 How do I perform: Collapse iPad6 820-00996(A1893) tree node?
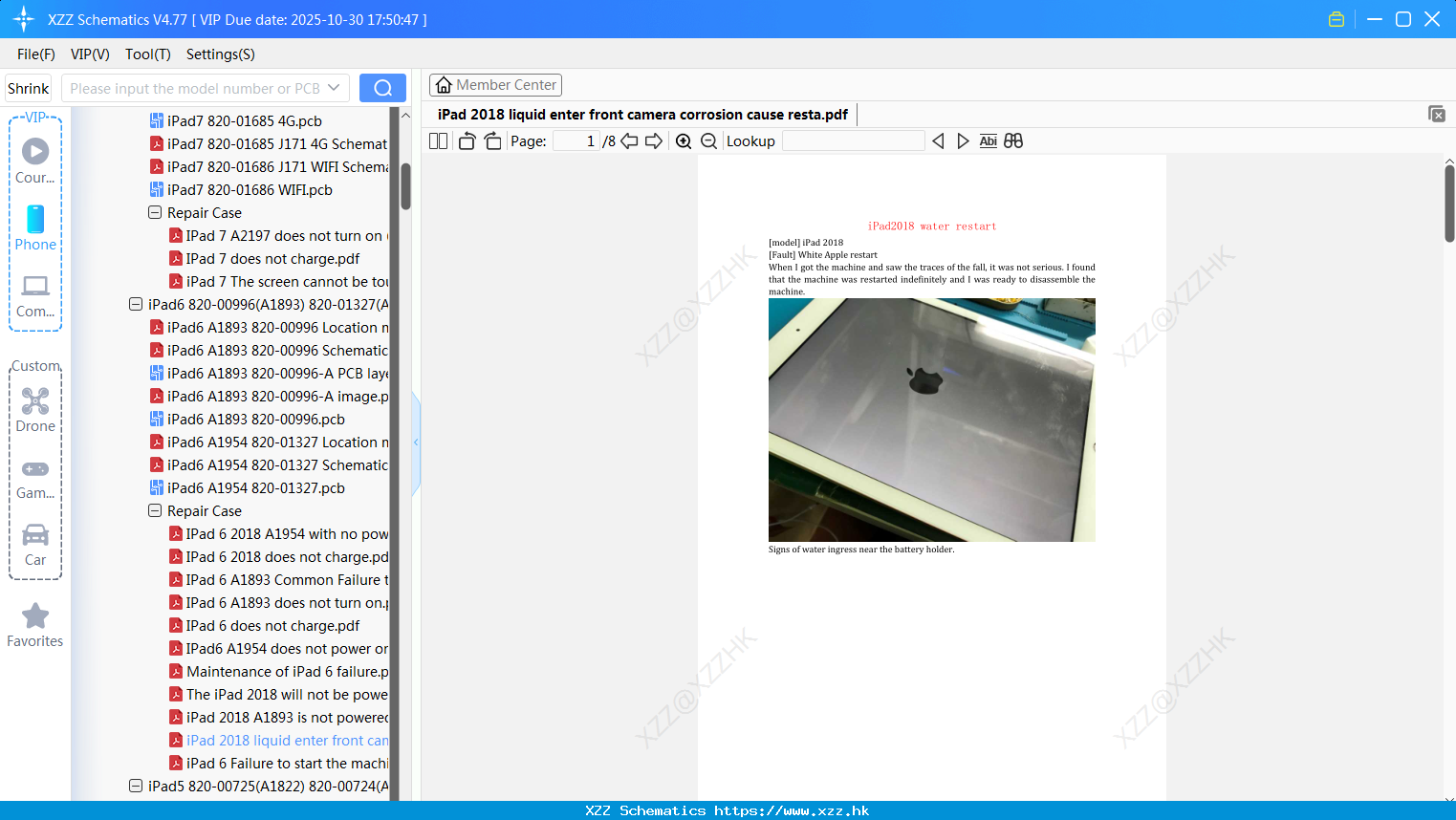pyautogui.click(x=136, y=305)
